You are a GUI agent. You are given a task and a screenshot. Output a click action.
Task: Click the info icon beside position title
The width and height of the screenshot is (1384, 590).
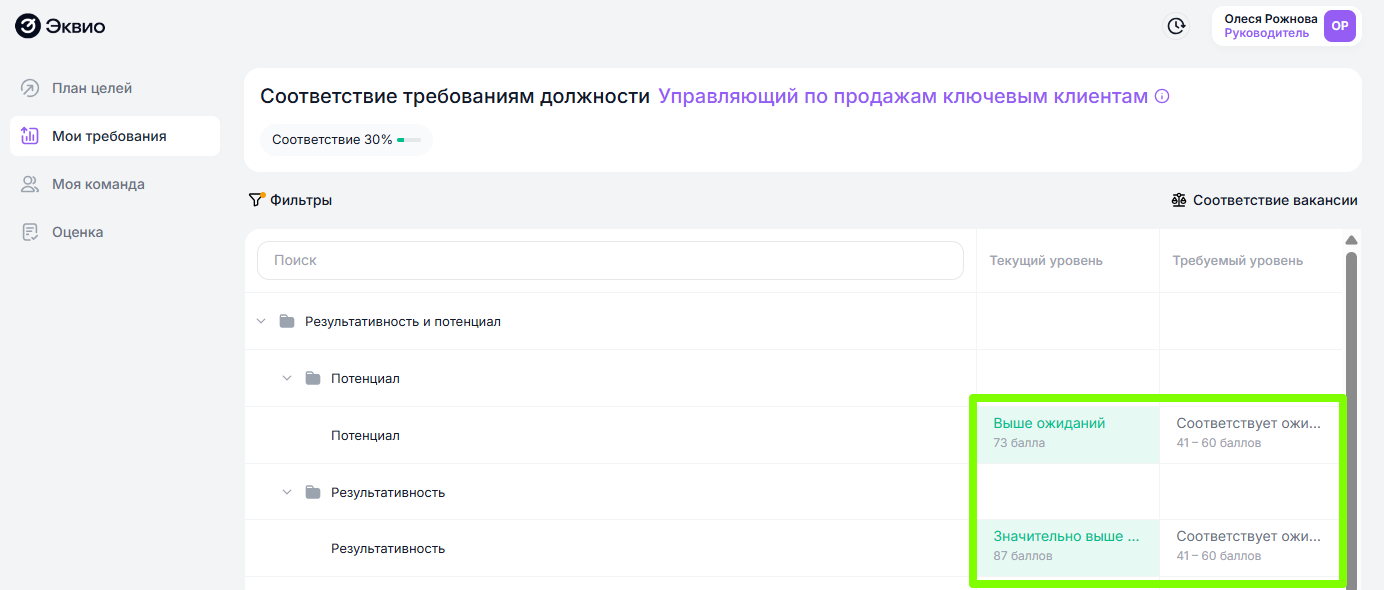[1162, 97]
